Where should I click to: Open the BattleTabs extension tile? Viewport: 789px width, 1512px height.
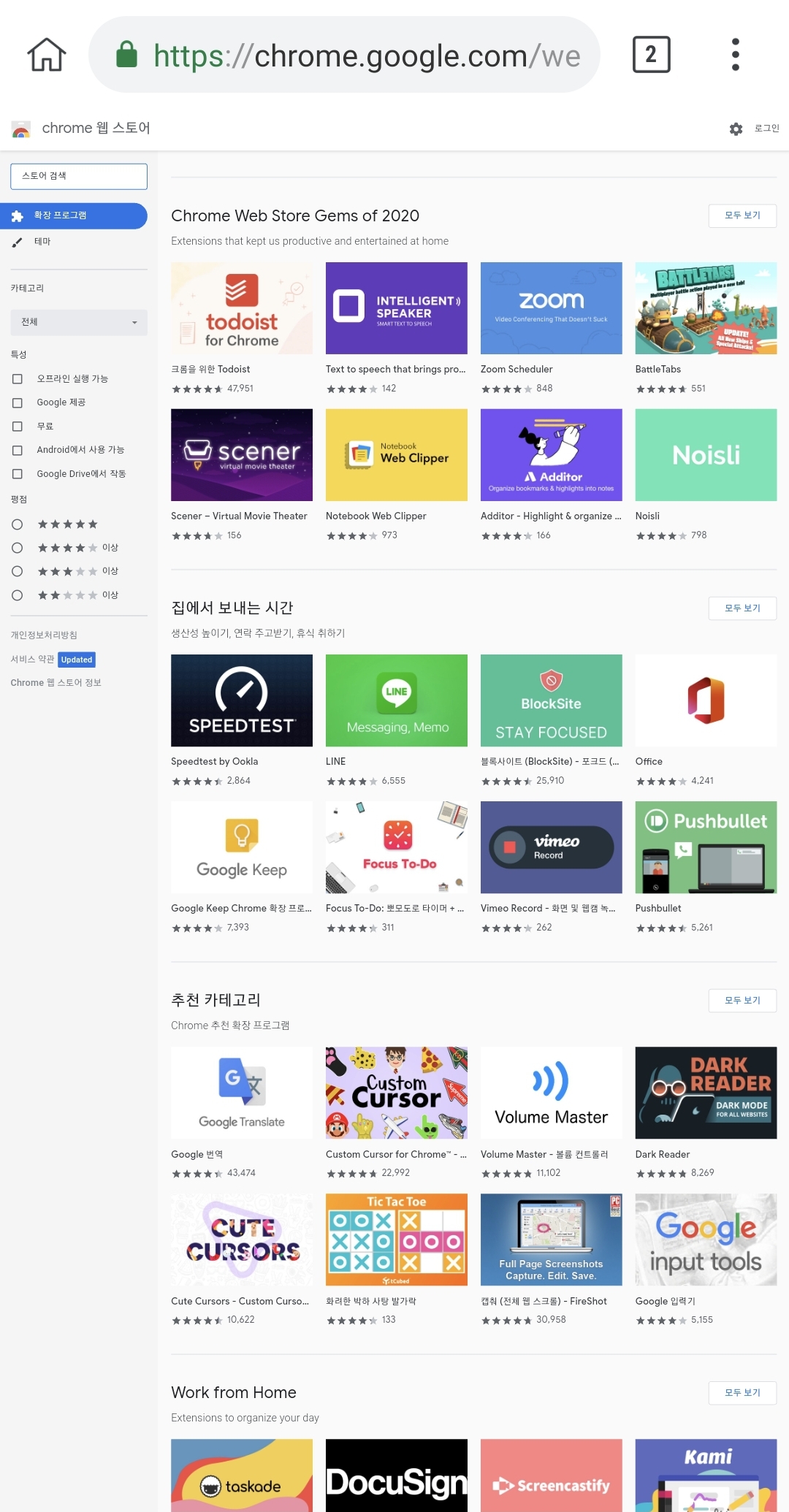pyautogui.click(x=706, y=308)
